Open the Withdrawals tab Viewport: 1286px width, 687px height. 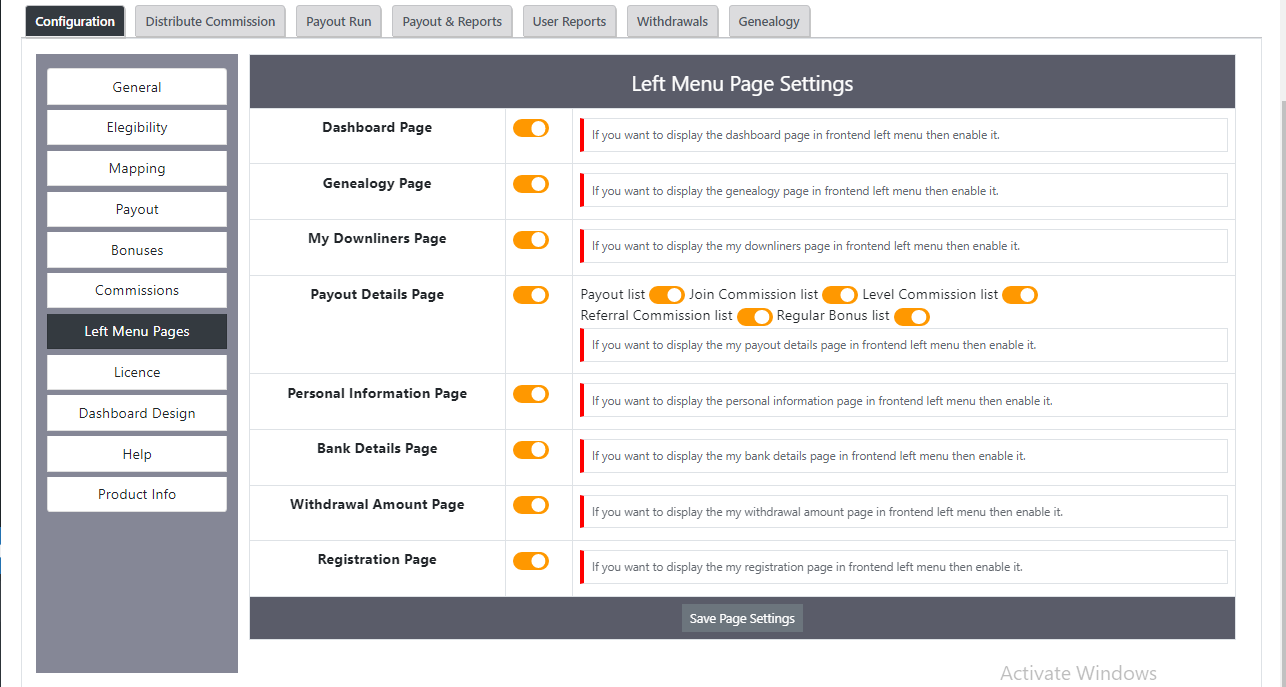[x=672, y=20]
